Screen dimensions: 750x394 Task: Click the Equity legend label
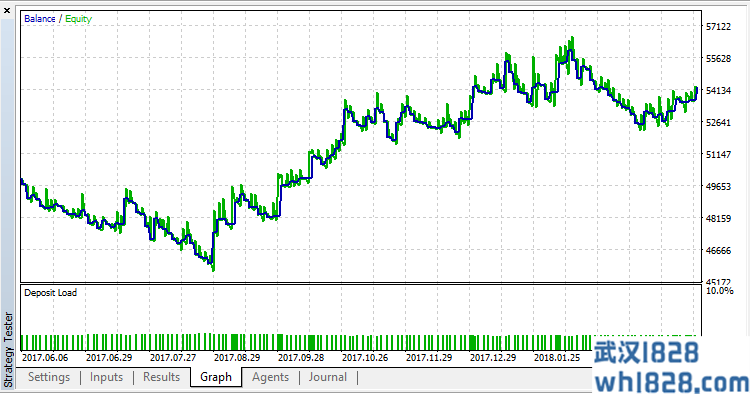[78, 19]
